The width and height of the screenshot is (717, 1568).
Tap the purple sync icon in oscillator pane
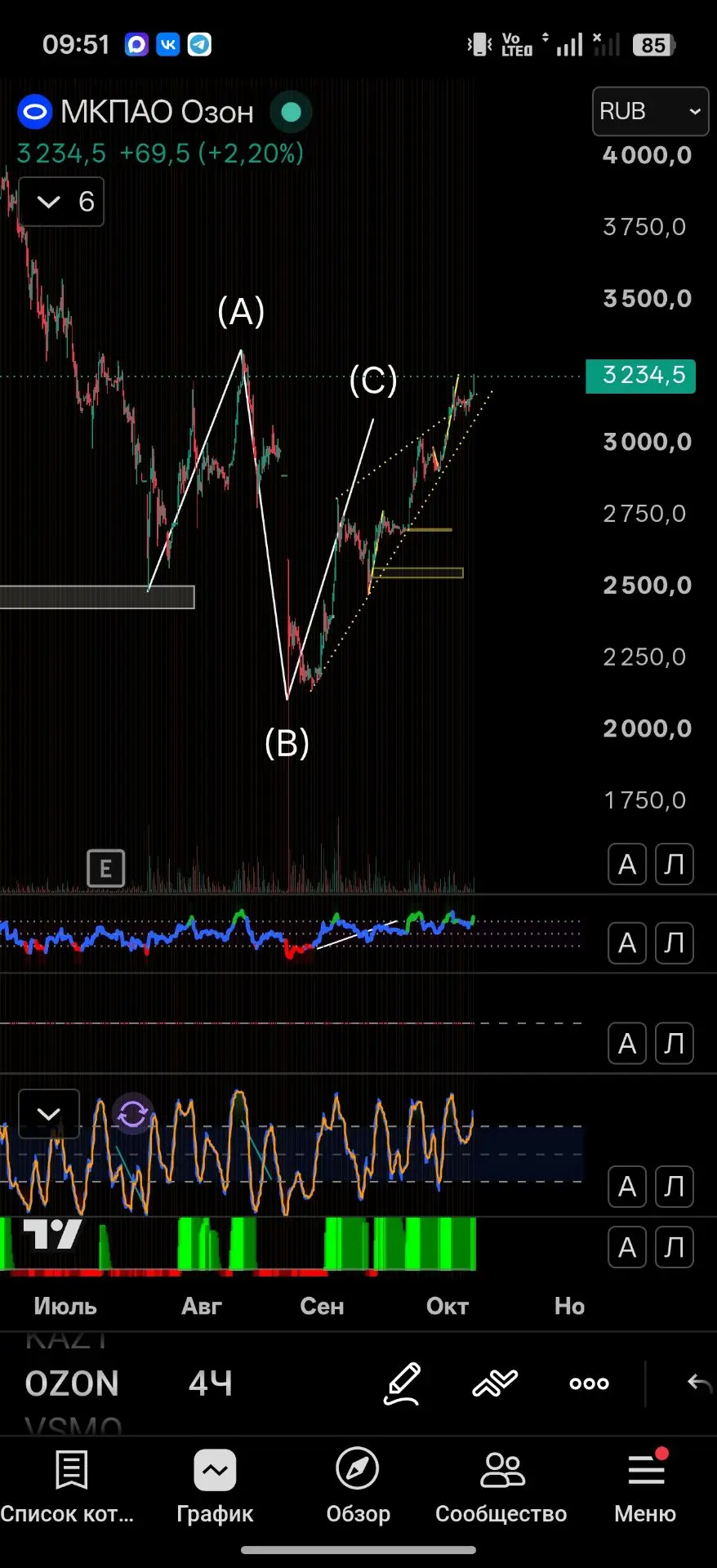point(132,1113)
